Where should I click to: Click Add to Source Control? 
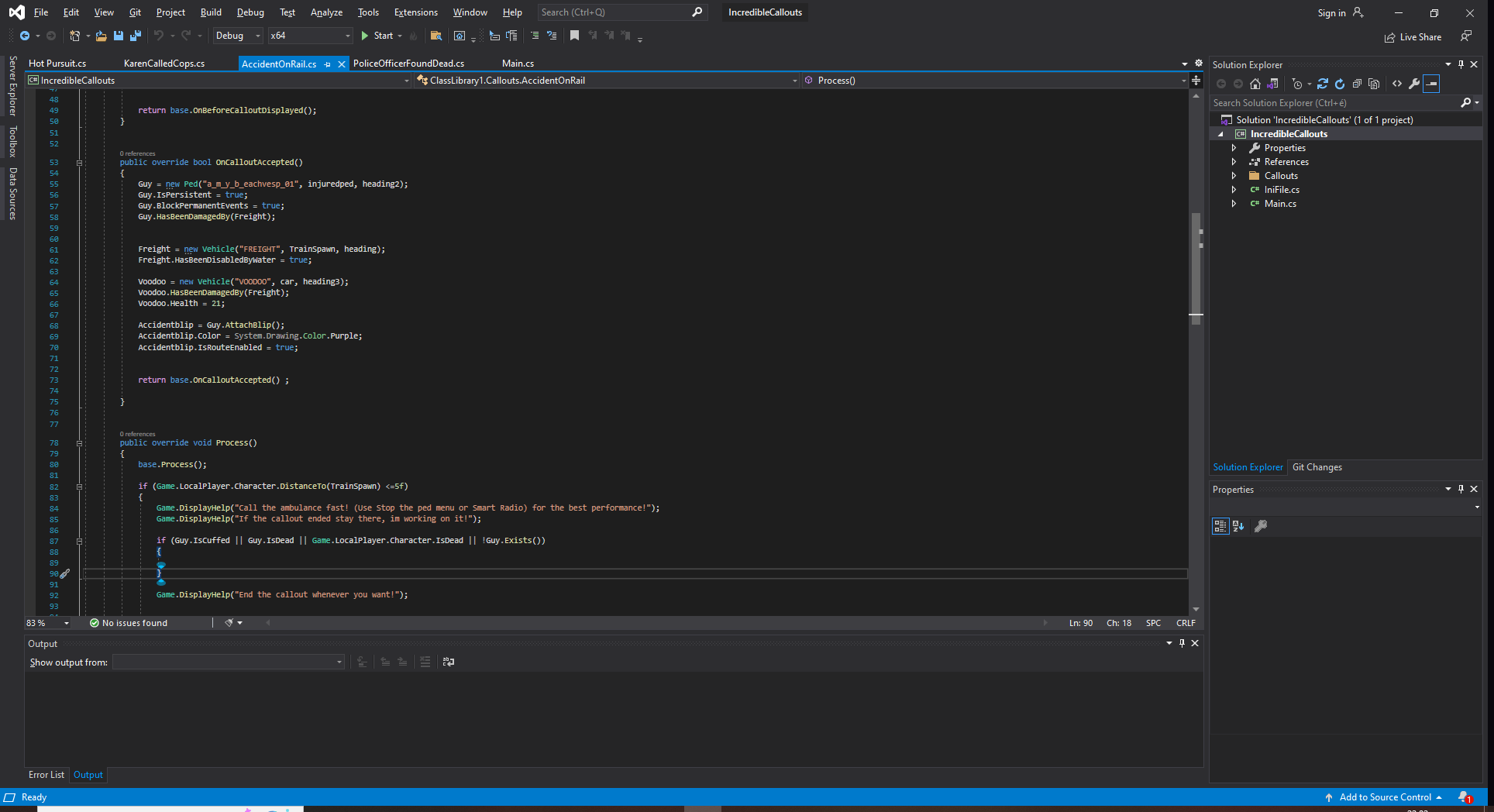tap(1385, 797)
